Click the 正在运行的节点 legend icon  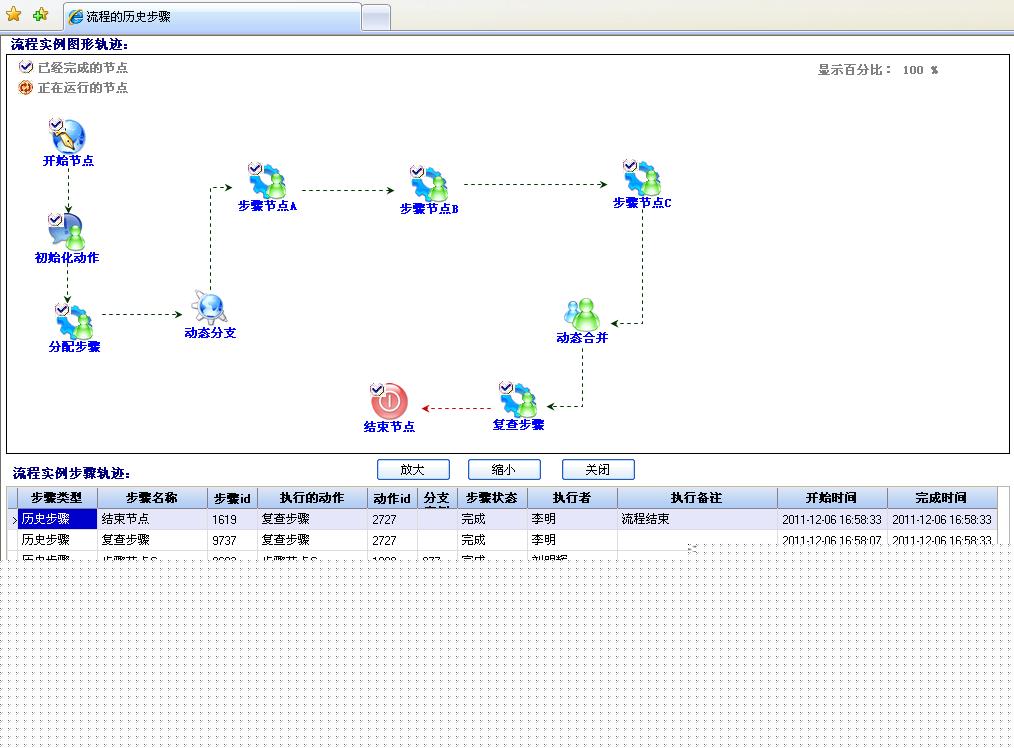[25, 87]
